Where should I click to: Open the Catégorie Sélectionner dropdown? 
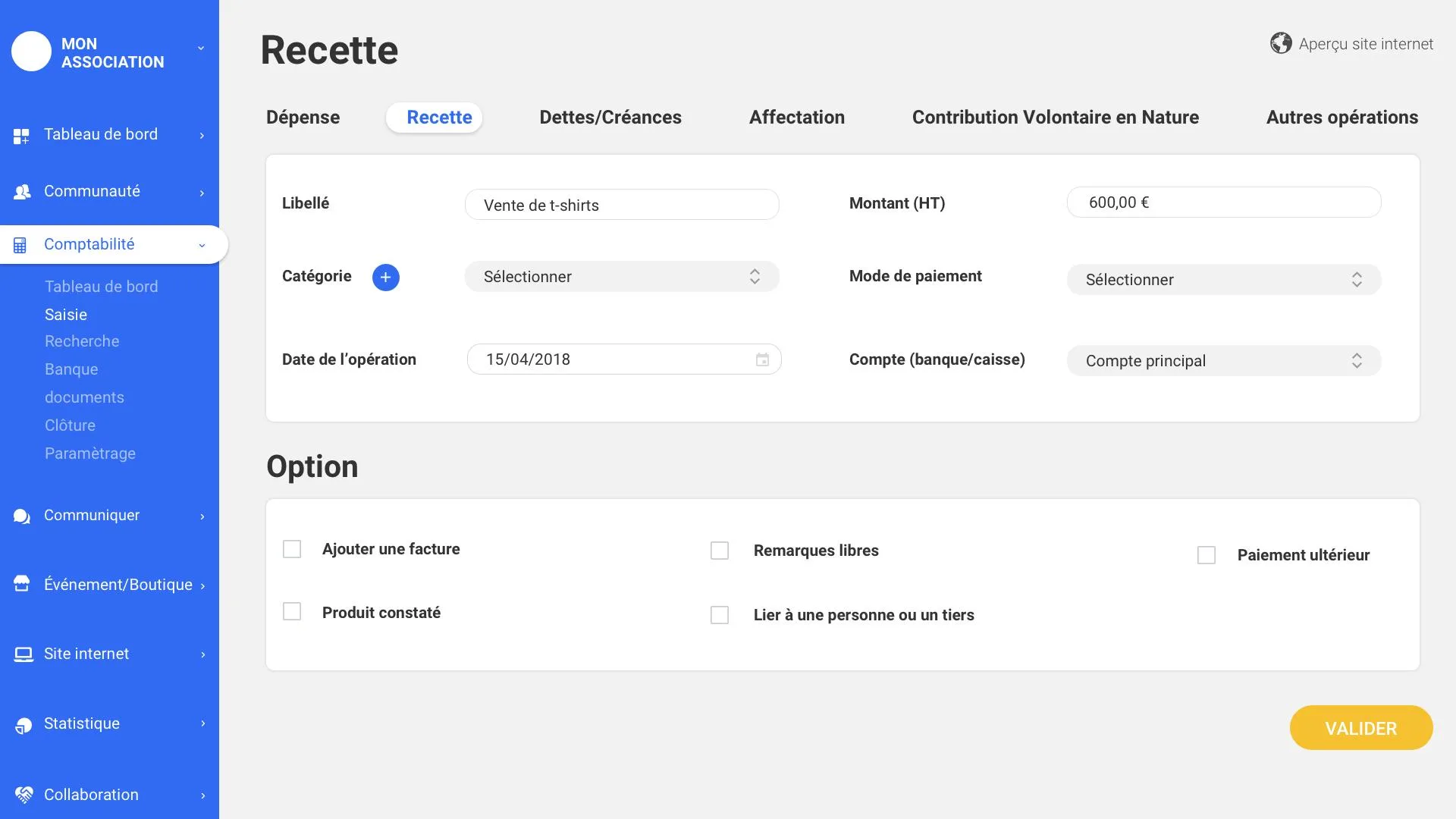pyautogui.click(x=622, y=277)
